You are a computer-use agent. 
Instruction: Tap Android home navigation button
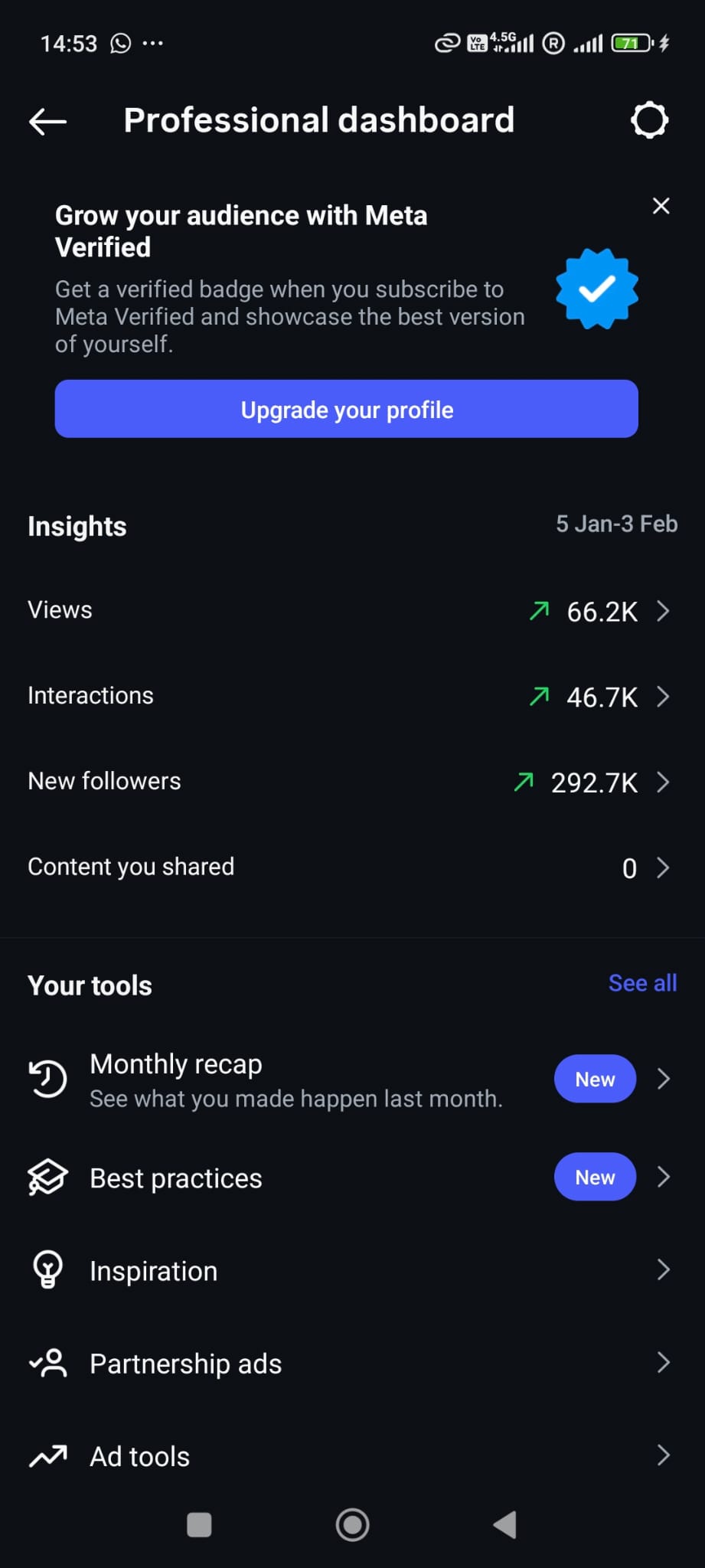[352, 1525]
